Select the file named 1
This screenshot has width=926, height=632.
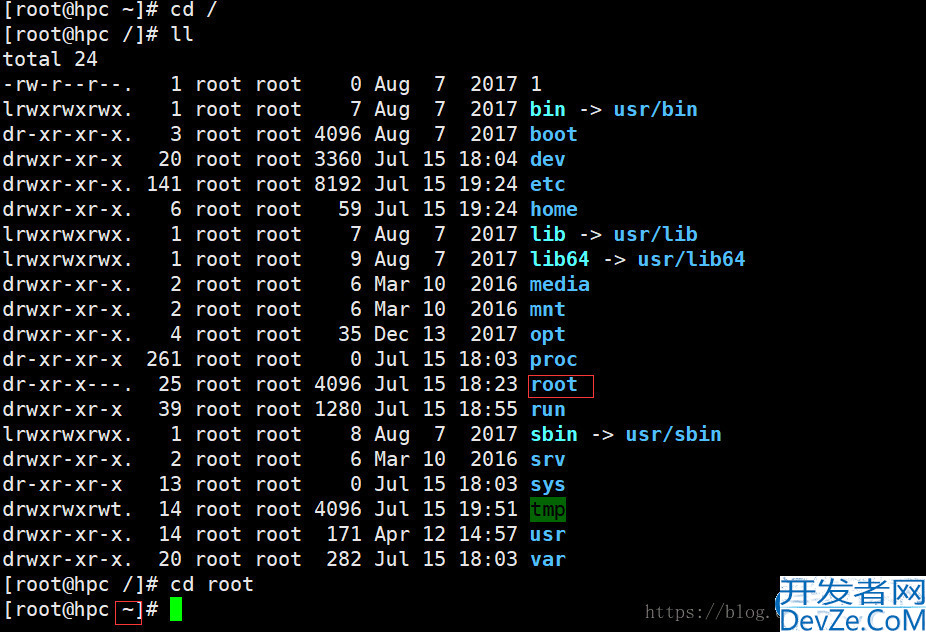(x=536, y=85)
